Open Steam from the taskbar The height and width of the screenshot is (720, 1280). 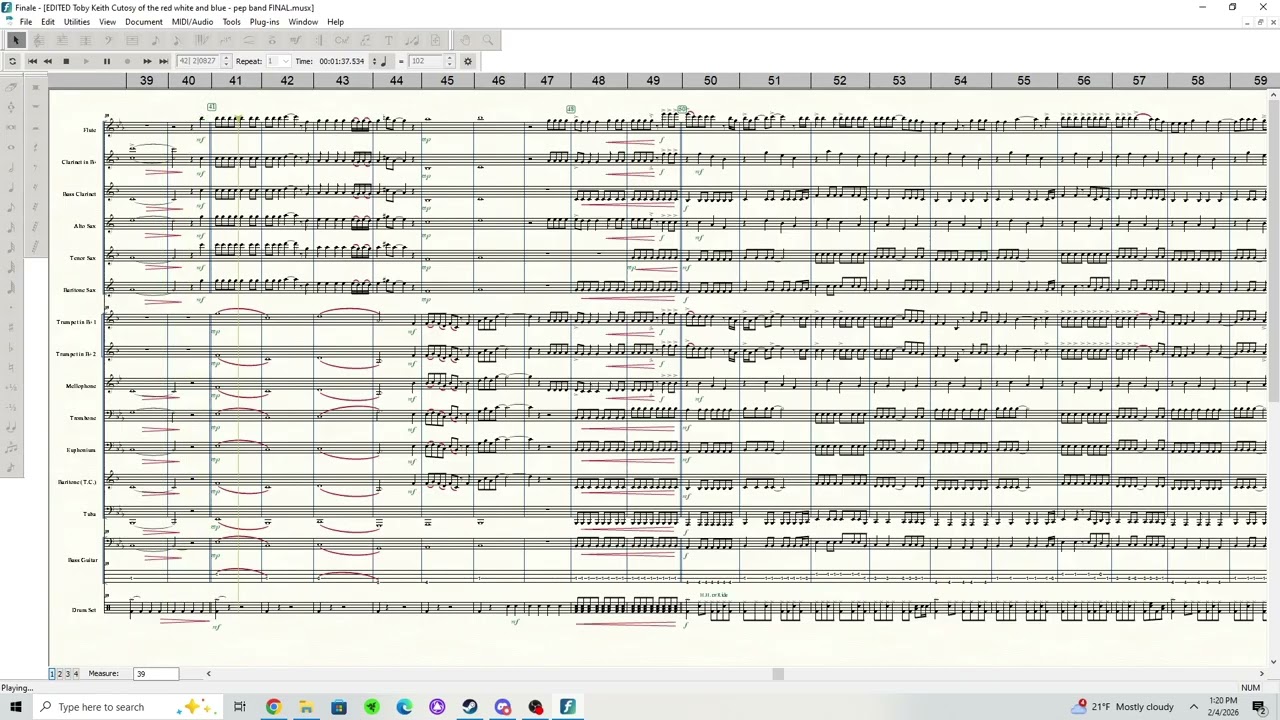click(470, 707)
